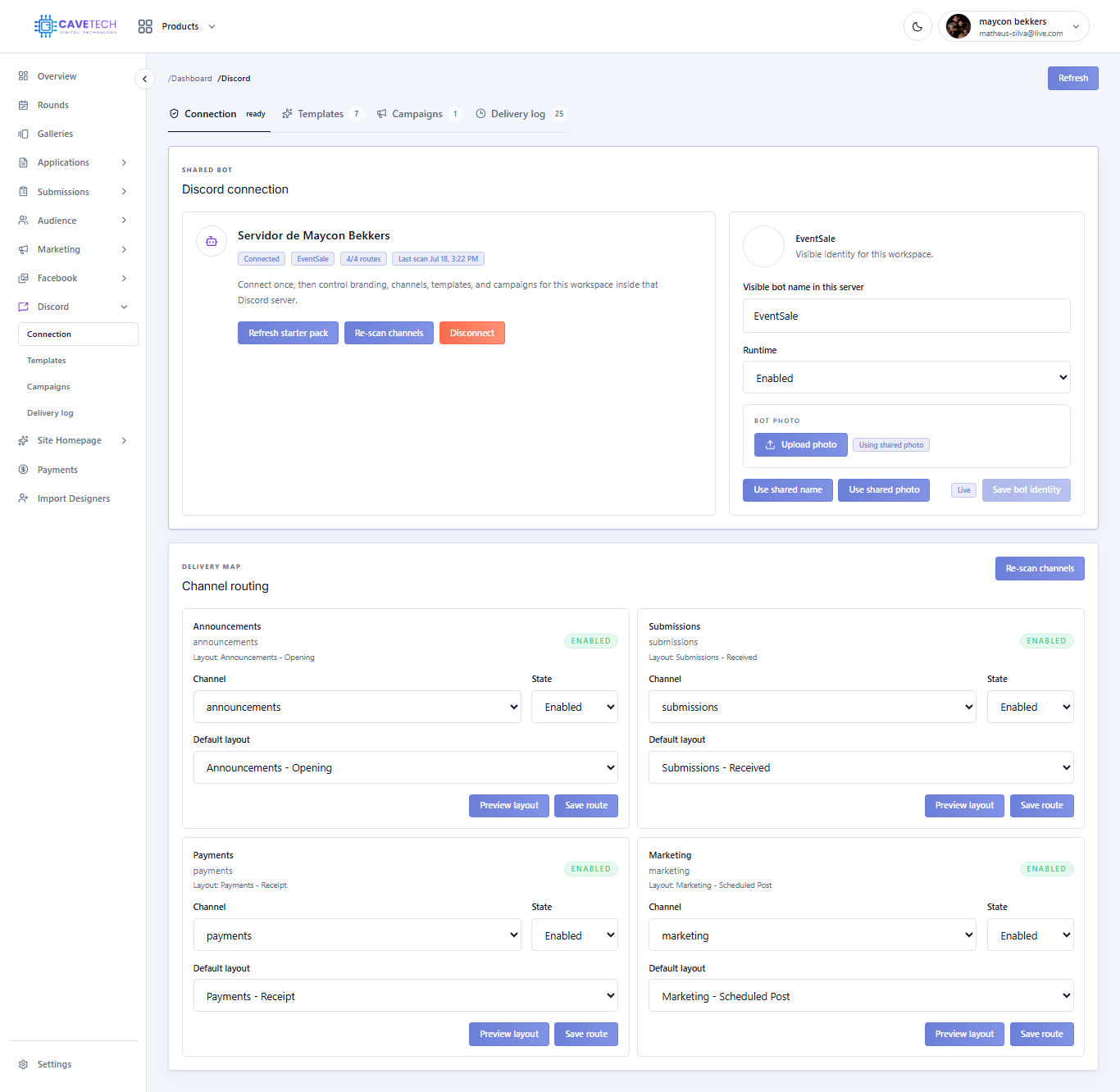Open submissions channel dropdown

point(813,707)
